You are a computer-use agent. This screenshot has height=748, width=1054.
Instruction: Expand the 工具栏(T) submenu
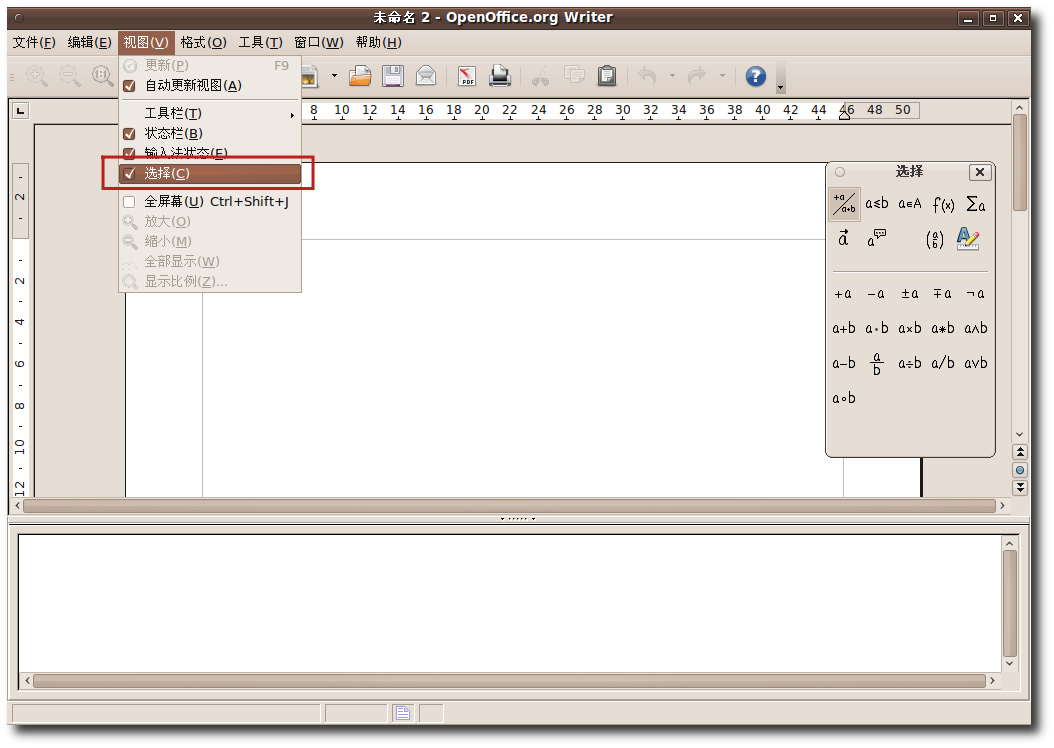point(210,114)
